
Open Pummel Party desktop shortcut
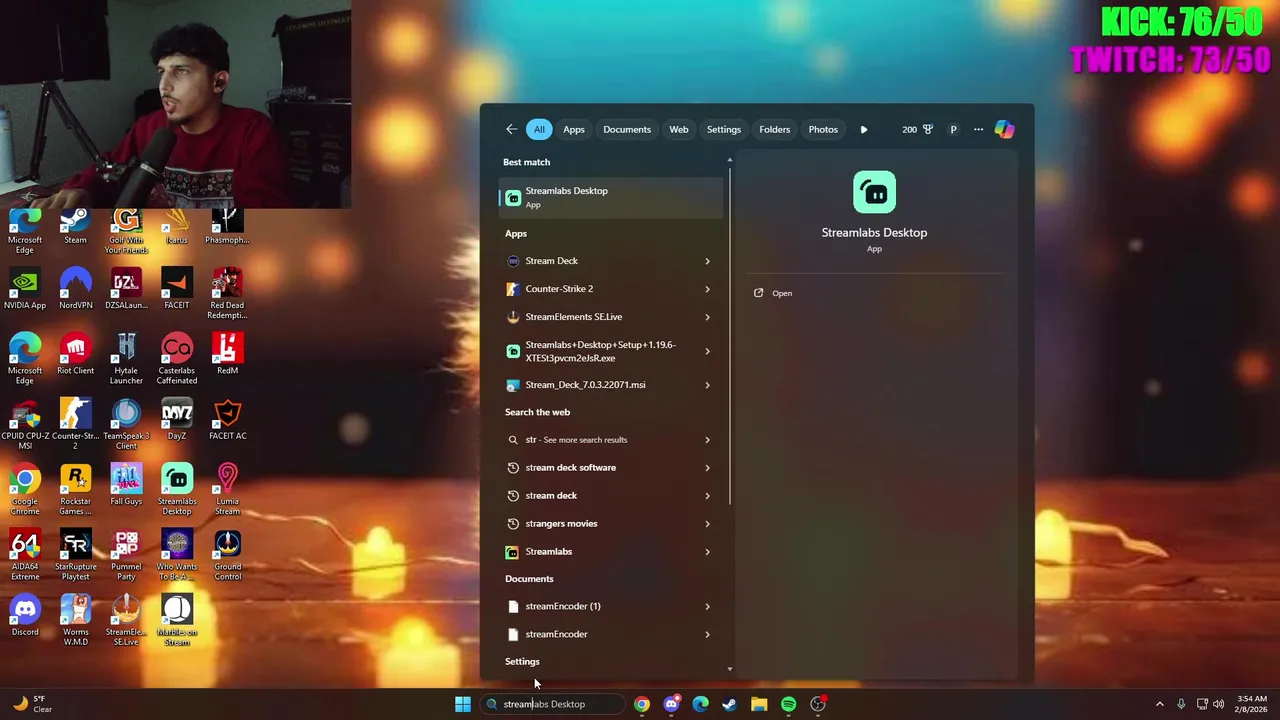point(126,555)
